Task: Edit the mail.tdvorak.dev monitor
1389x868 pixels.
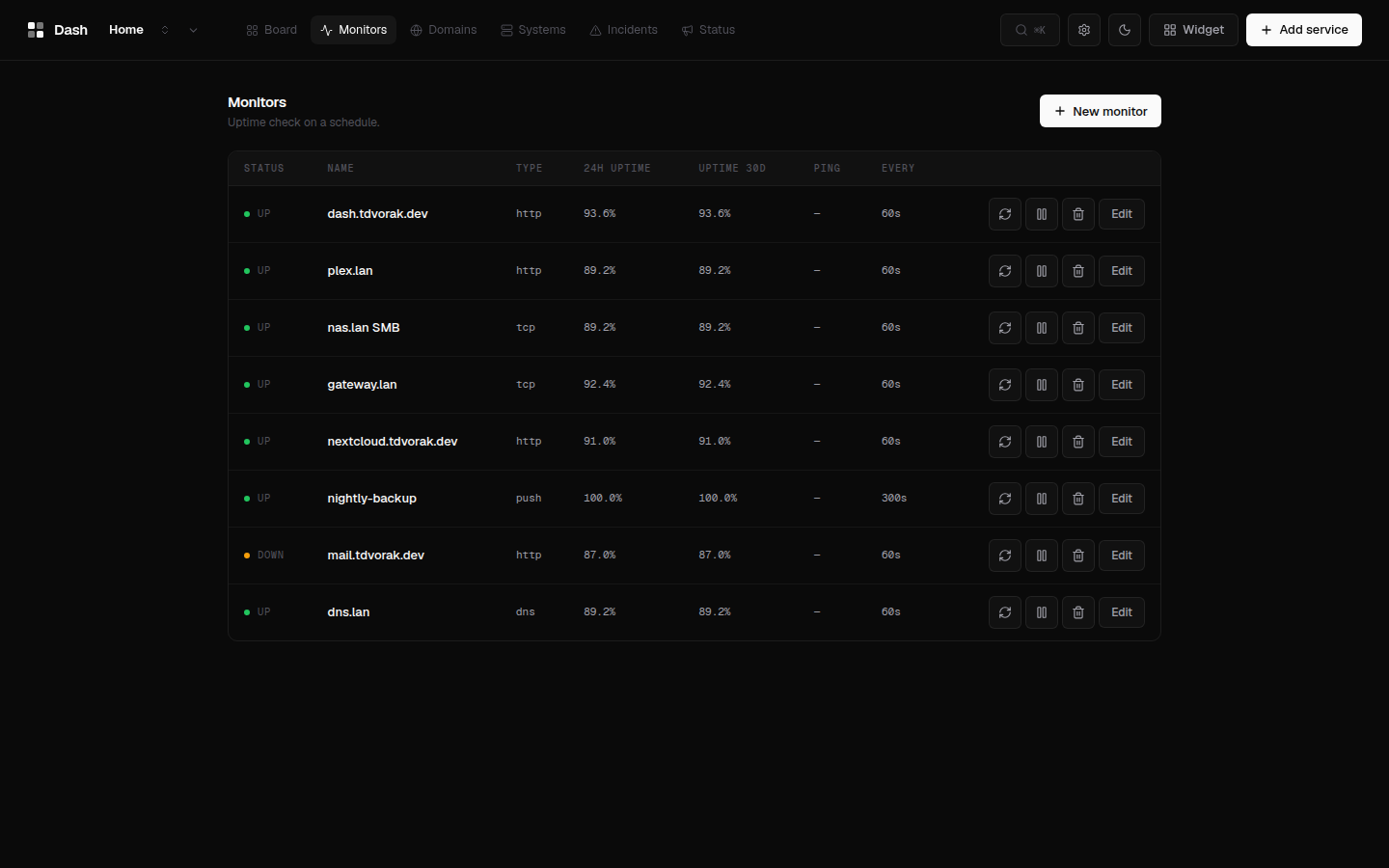Action: point(1122,556)
